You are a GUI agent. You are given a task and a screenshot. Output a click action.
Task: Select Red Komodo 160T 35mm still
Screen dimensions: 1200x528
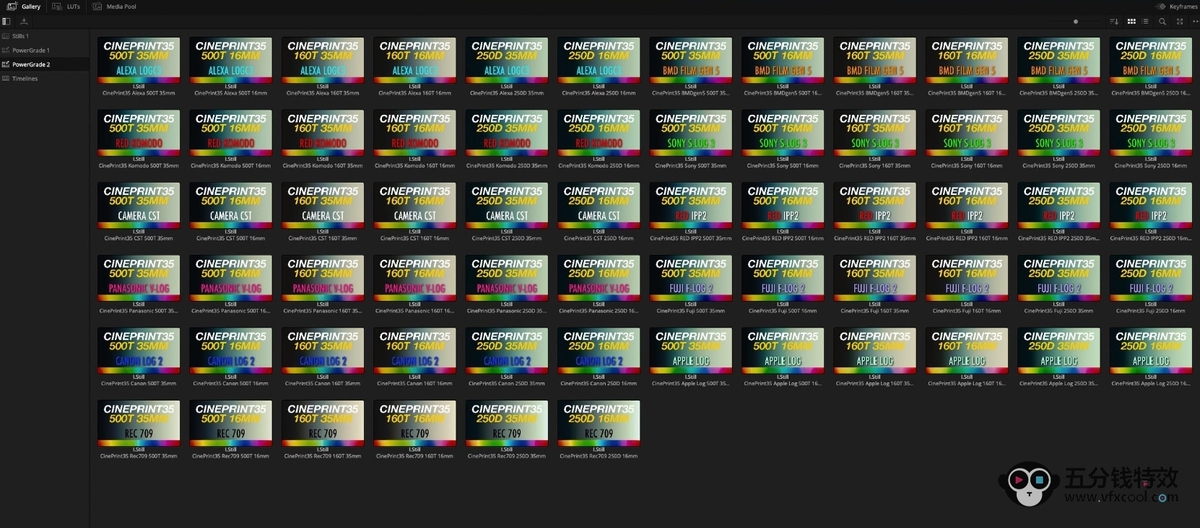coord(322,133)
